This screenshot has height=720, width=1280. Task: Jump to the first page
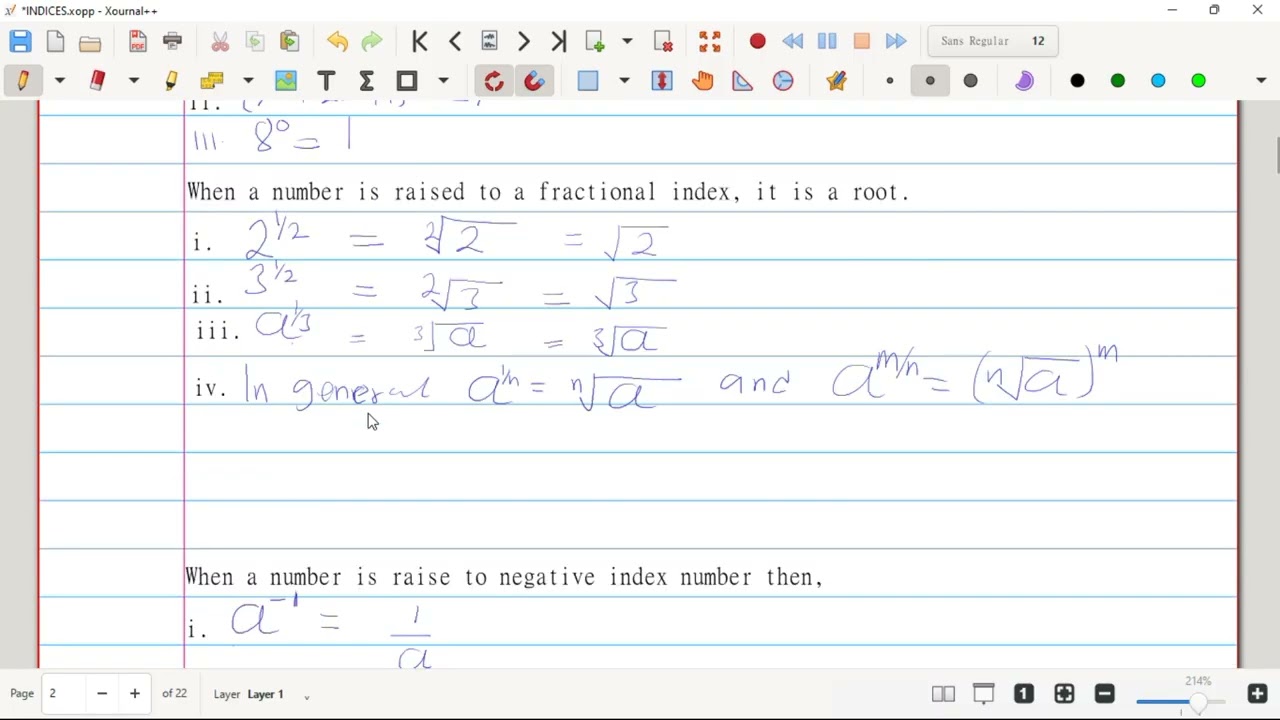tap(420, 41)
